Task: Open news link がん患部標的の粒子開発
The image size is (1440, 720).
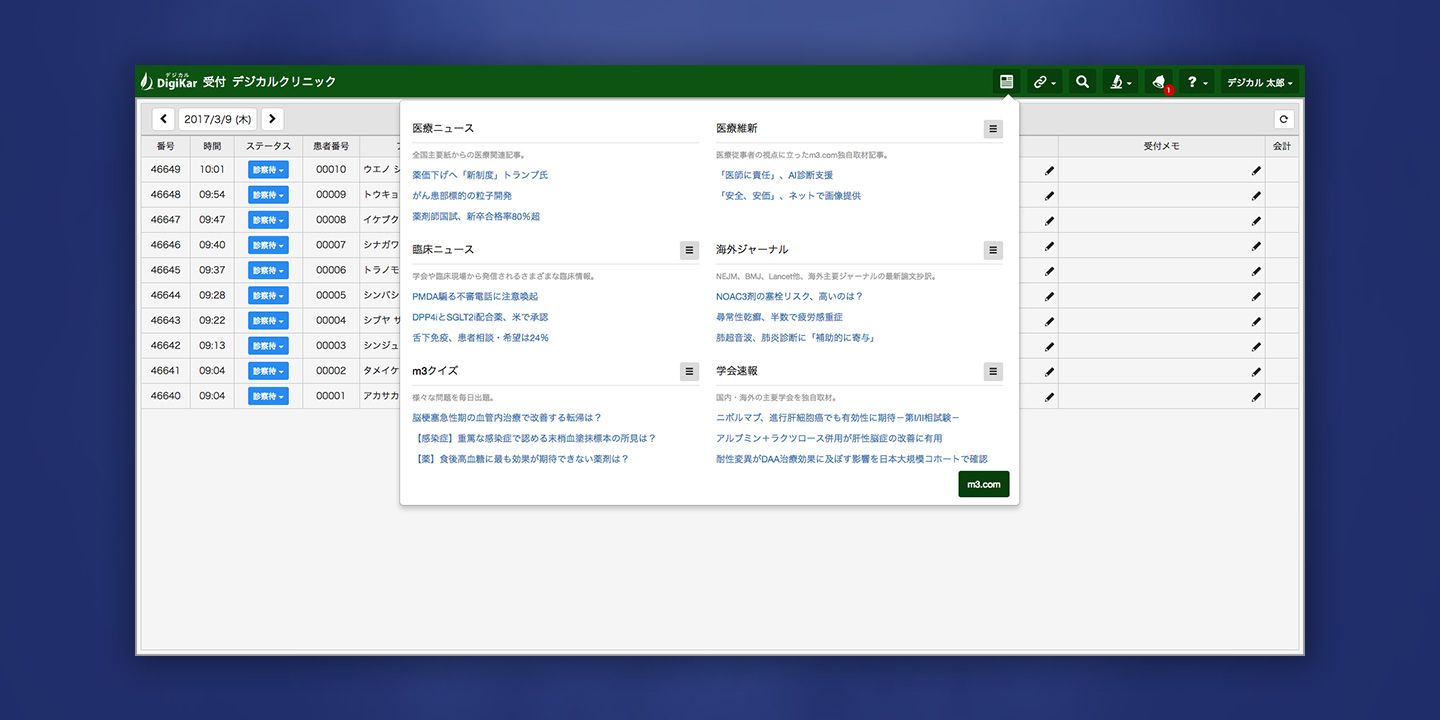Action: (462, 196)
